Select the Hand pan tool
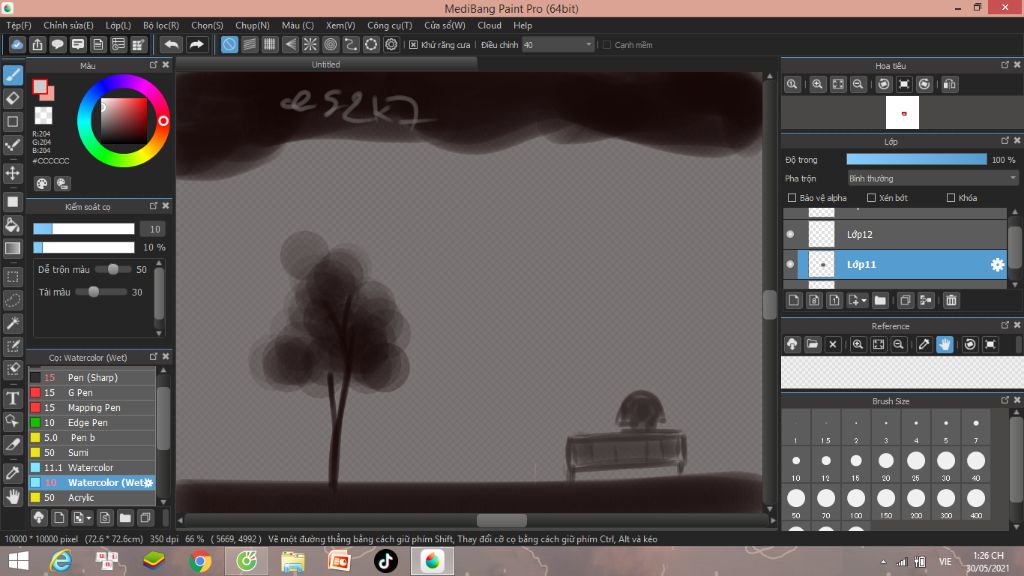This screenshot has width=1024, height=576. coord(12,497)
